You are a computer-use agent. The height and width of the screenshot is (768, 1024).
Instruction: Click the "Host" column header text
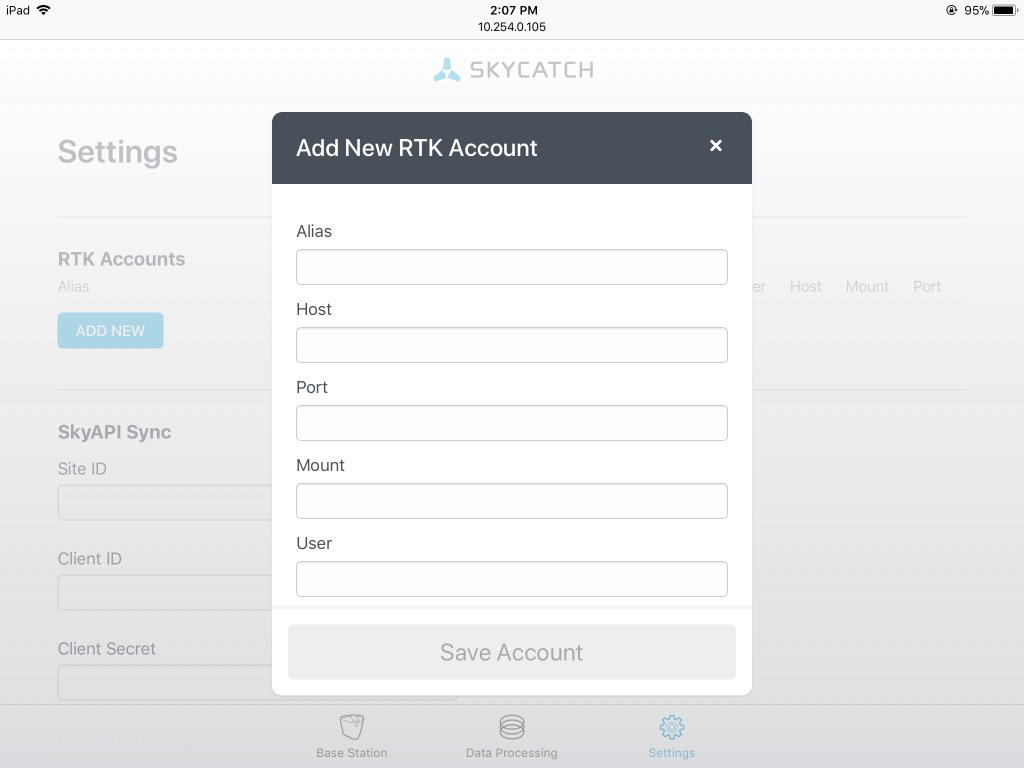805,286
